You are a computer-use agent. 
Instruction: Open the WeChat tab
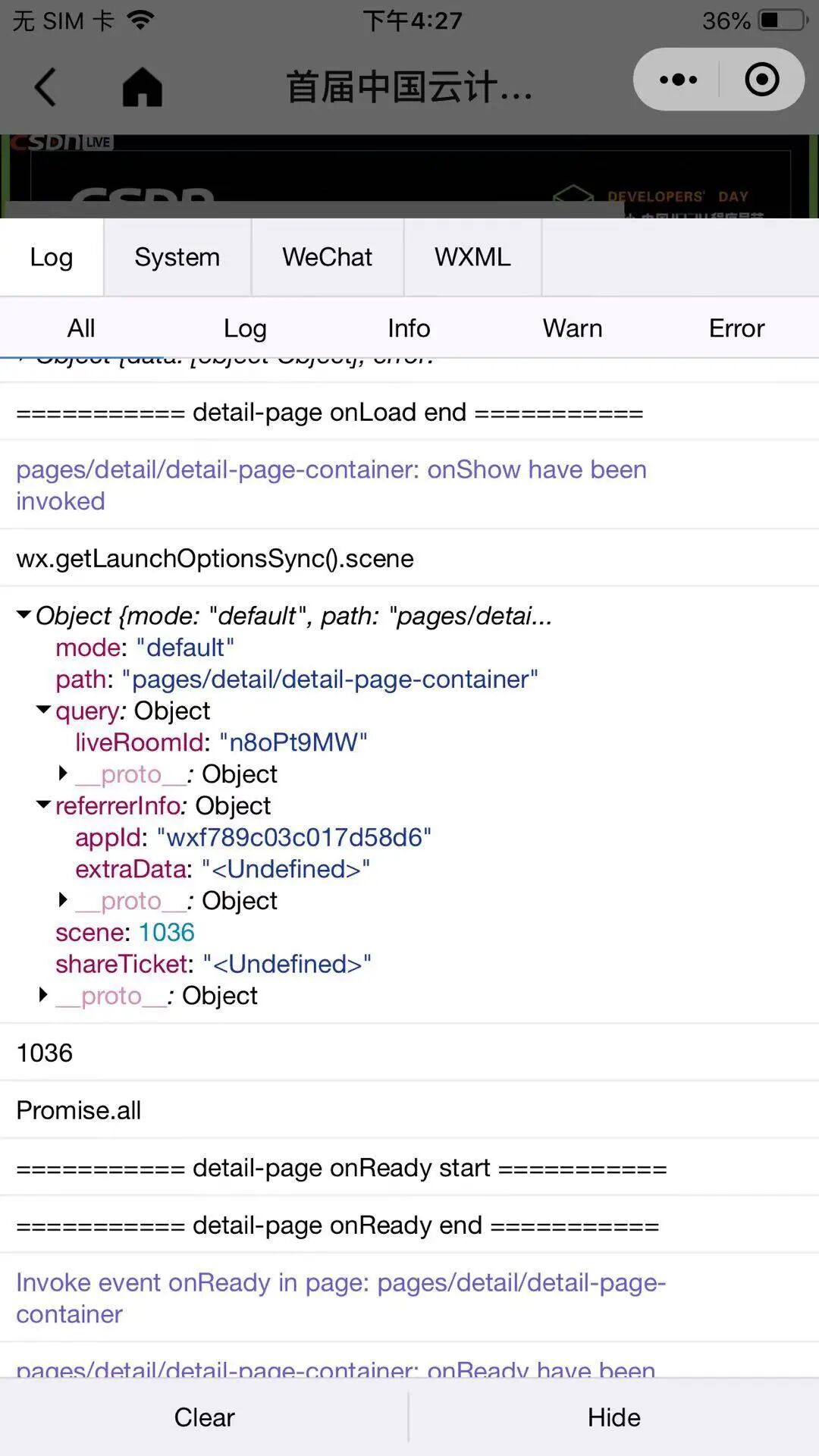pyautogui.click(x=328, y=257)
